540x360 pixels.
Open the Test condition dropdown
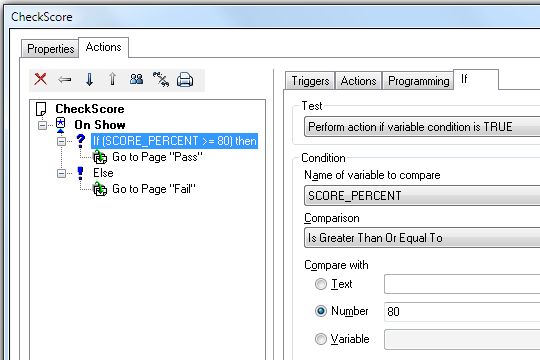(x=422, y=127)
